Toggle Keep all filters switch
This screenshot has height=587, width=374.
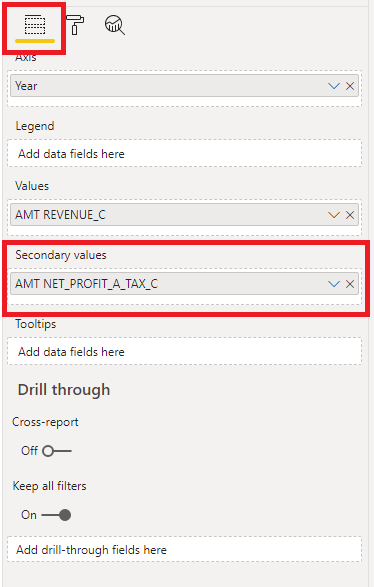56,515
